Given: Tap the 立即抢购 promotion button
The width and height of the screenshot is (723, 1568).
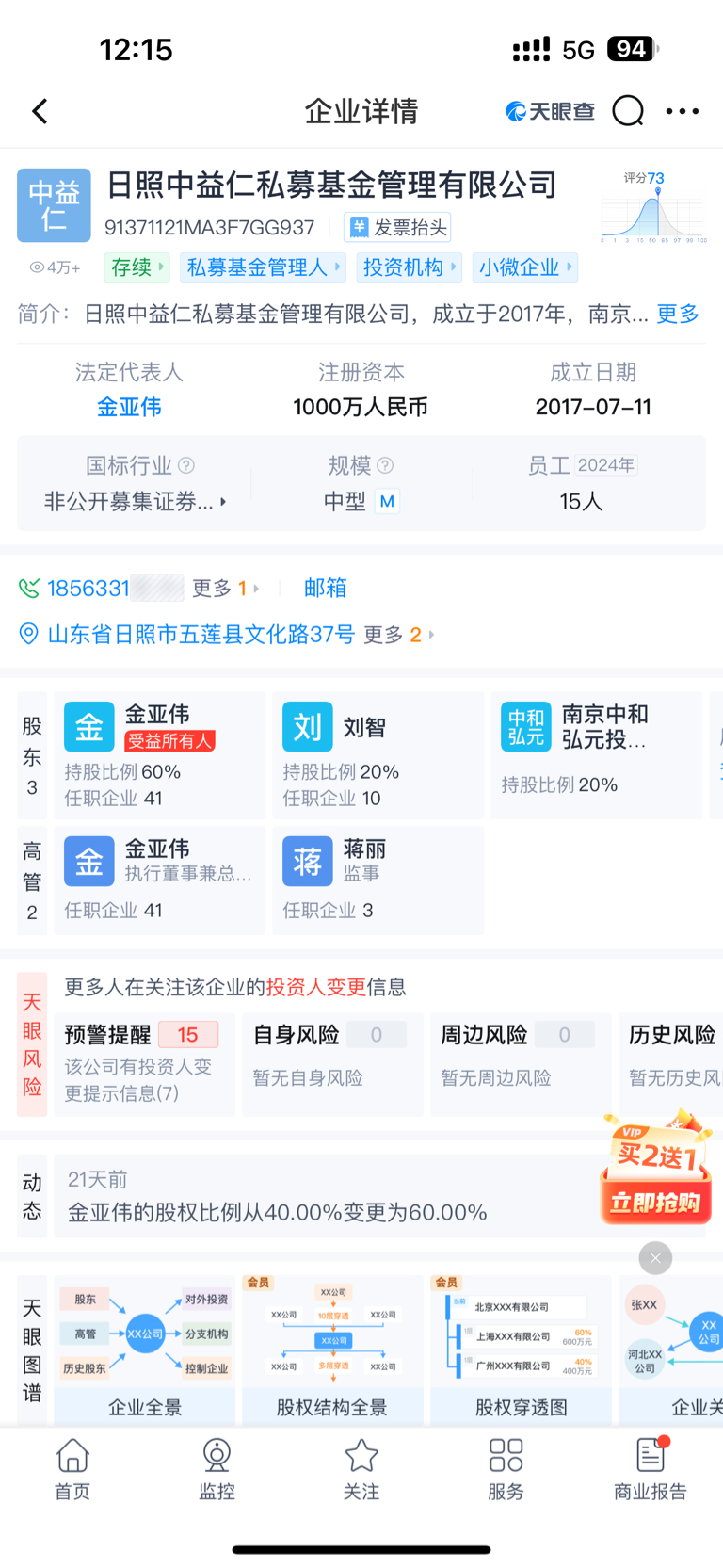Looking at the screenshot, I should 655,1203.
